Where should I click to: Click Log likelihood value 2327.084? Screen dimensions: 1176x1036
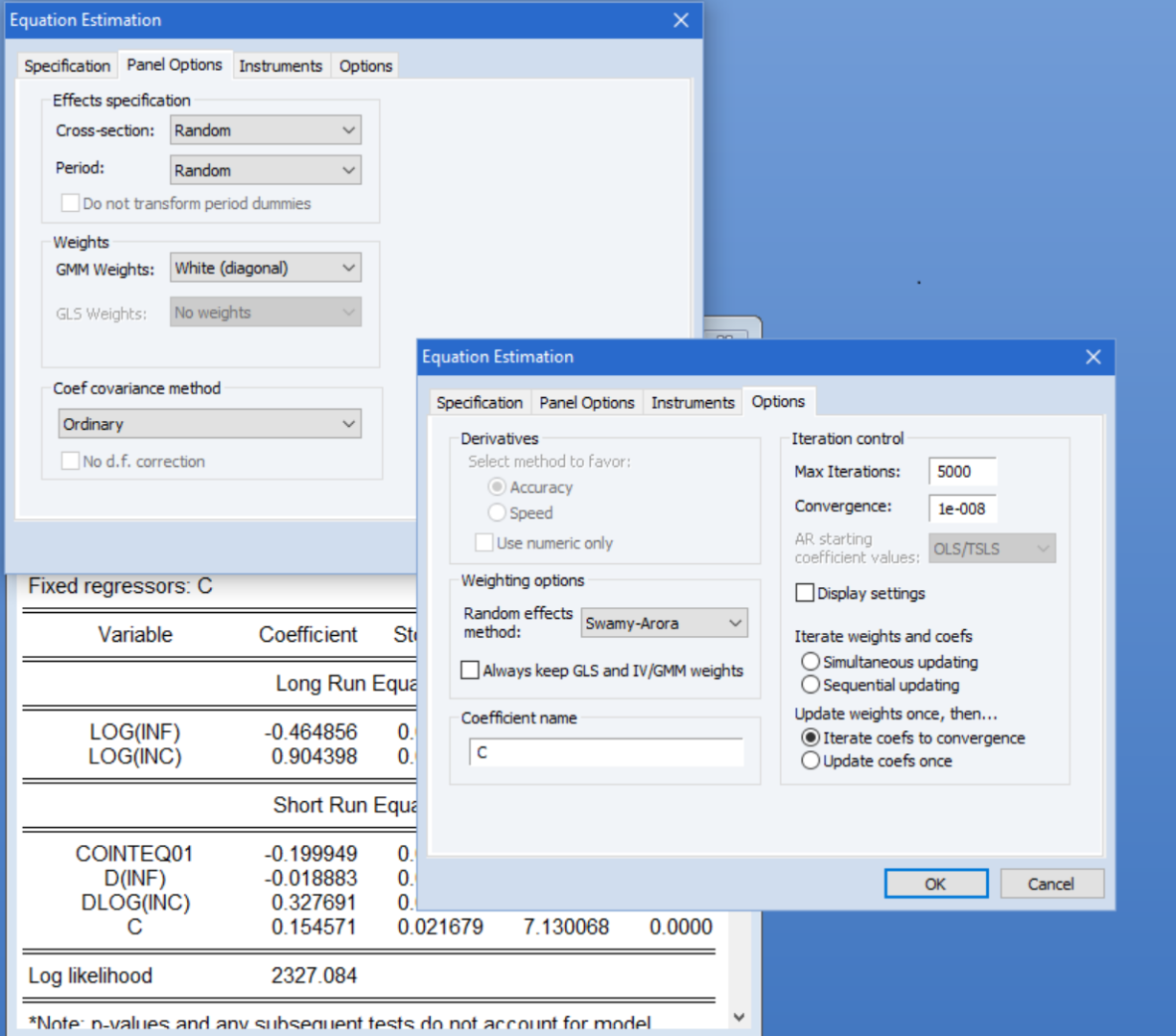(315, 976)
